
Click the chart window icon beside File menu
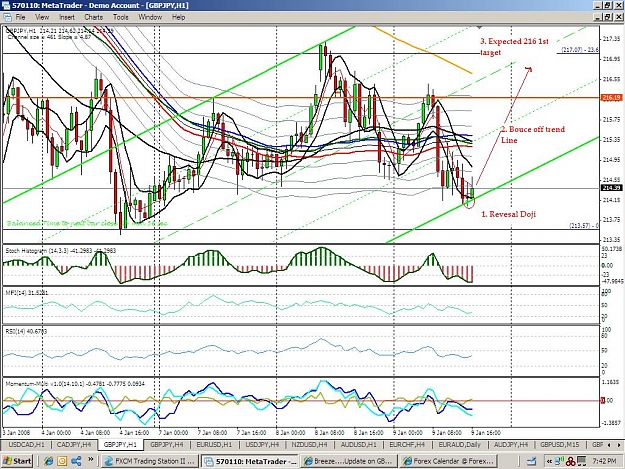(x=7, y=17)
